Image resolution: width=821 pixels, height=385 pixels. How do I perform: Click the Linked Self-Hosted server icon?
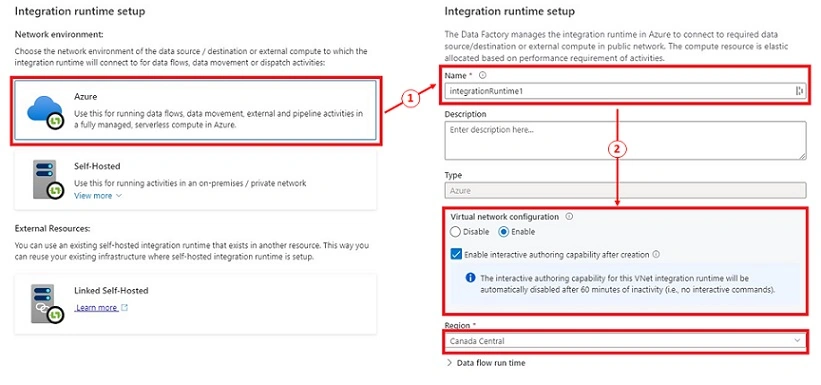pyautogui.click(x=47, y=303)
